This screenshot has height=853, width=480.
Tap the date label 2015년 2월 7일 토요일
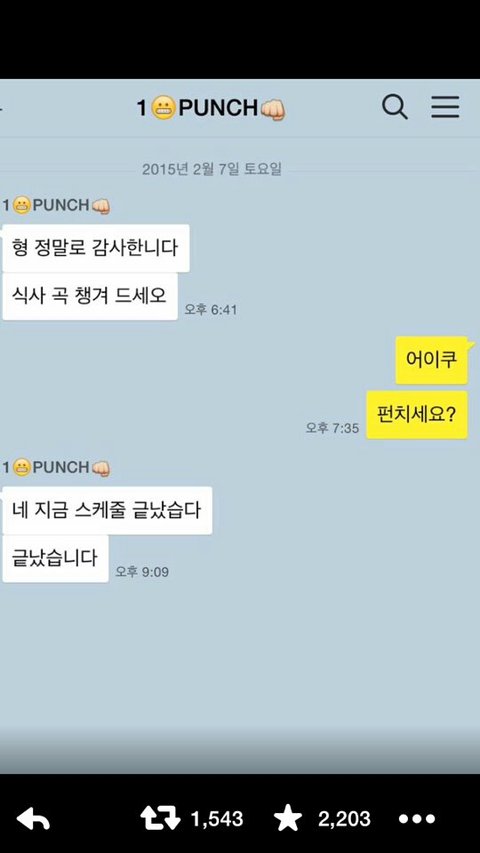point(212,169)
